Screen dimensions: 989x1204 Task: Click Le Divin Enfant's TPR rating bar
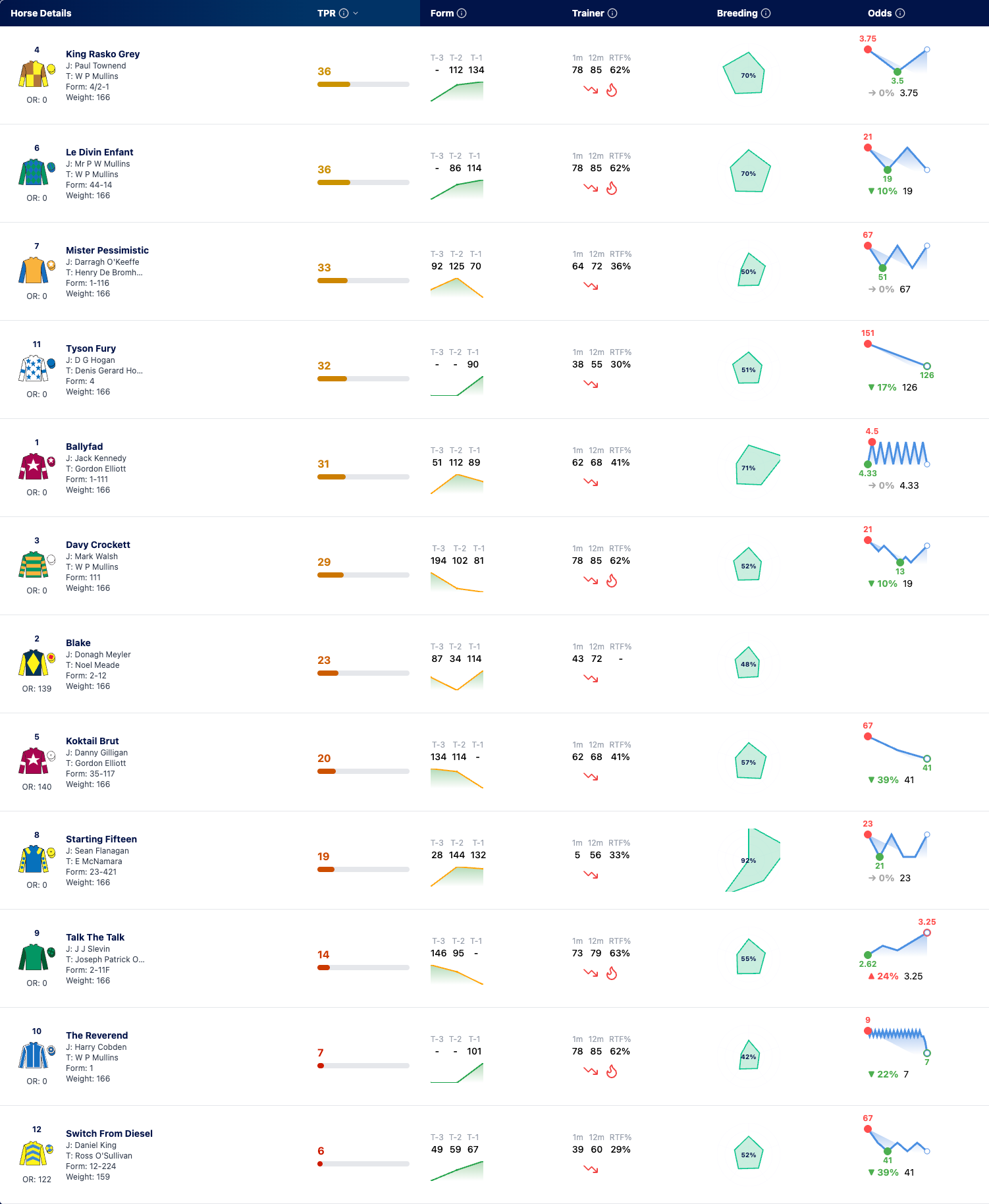363,182
